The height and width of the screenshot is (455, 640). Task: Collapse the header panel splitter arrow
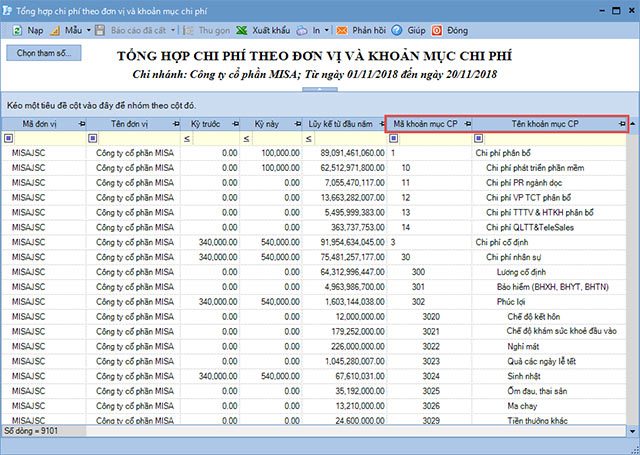[320, 89]
